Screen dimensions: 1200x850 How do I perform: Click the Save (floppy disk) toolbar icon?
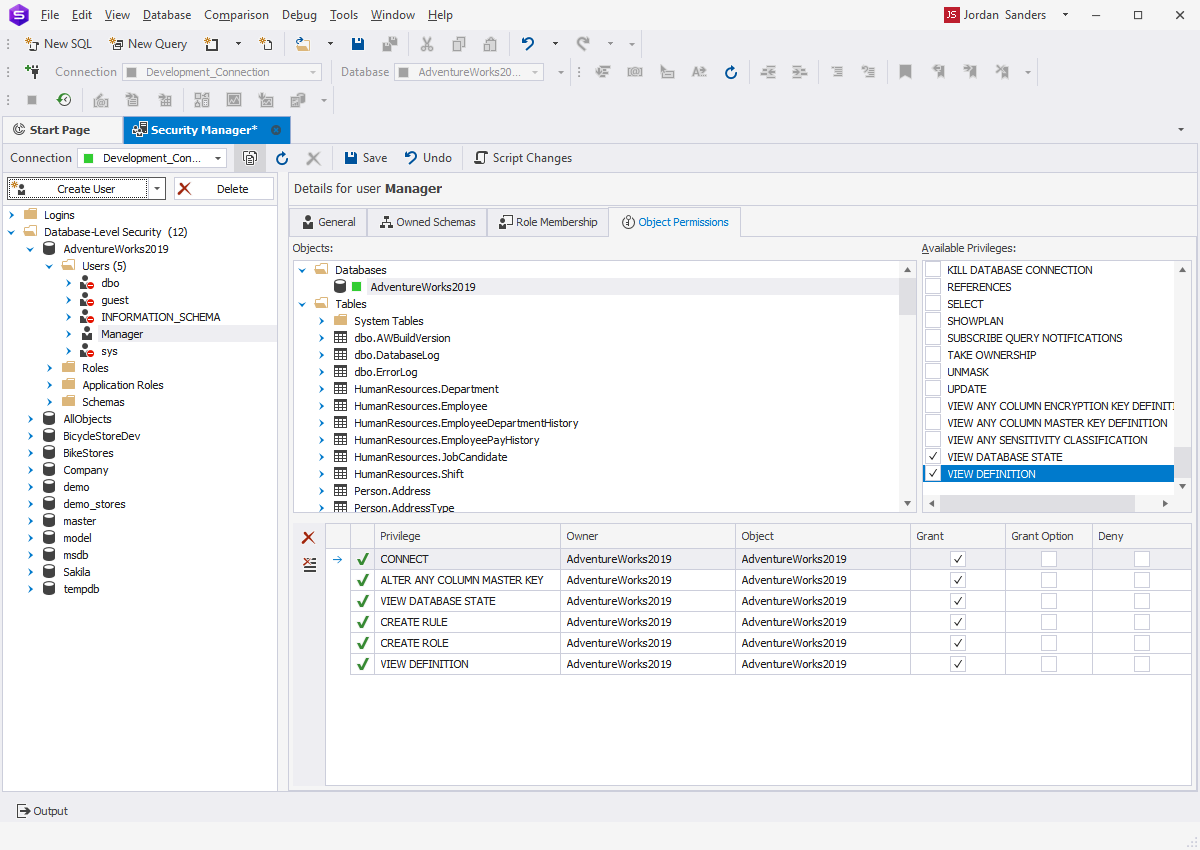(357, 44)
